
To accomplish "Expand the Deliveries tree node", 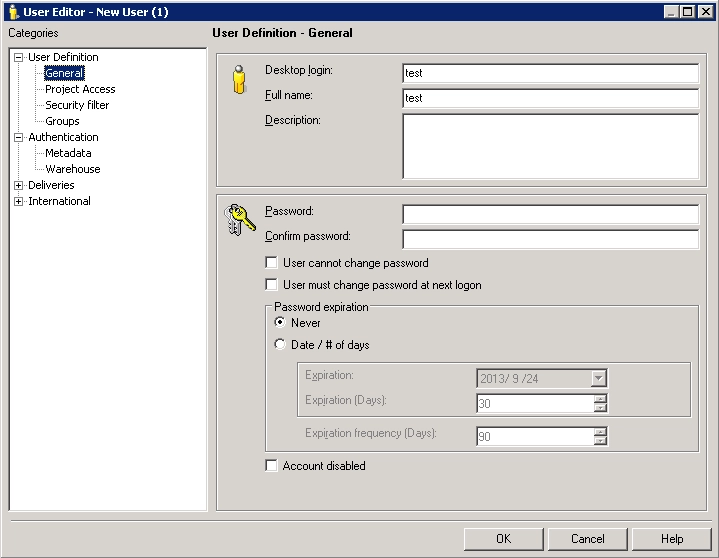I will tap(18, 185).
